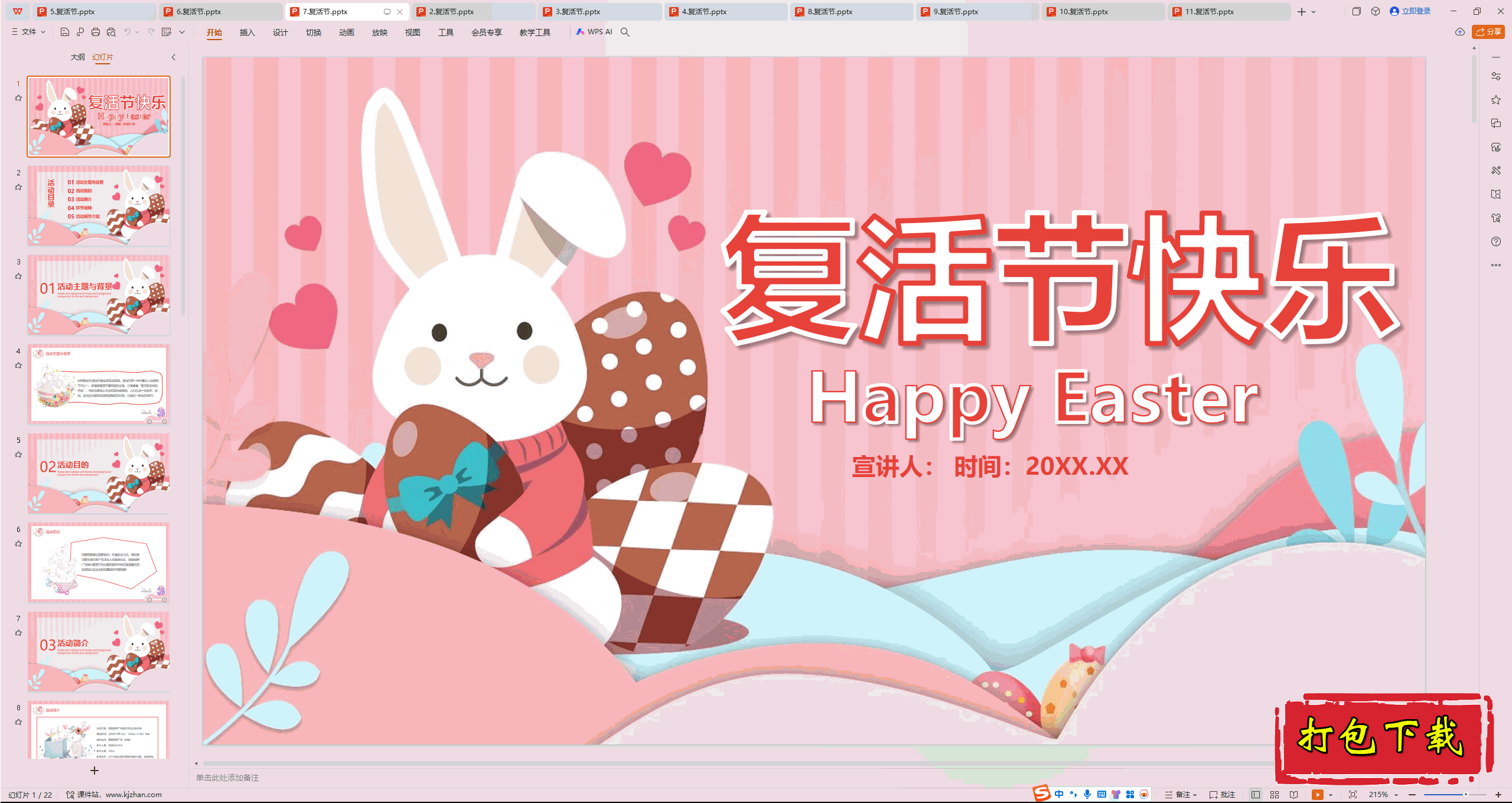
Task: Open the 文件 menu dropdown
Action: pyautogui.click(x=28, y=32)
